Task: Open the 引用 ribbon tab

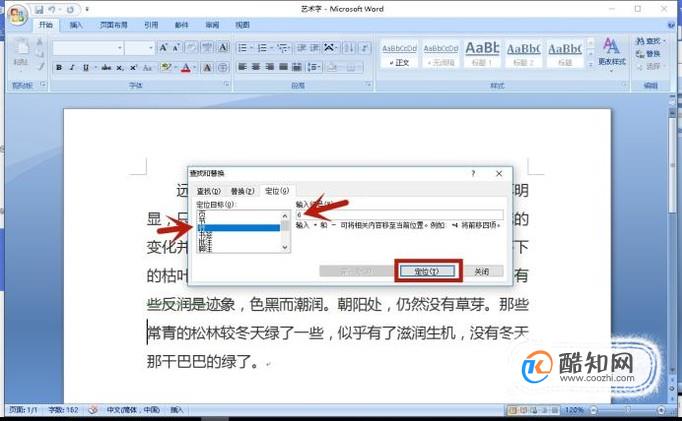Action: [151, 25]
